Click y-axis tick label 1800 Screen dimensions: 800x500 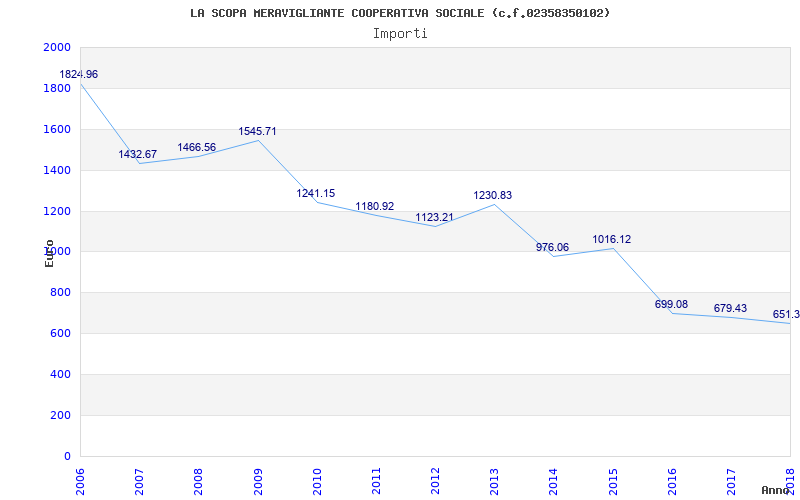pyautogui.click(x=57, y=88)
